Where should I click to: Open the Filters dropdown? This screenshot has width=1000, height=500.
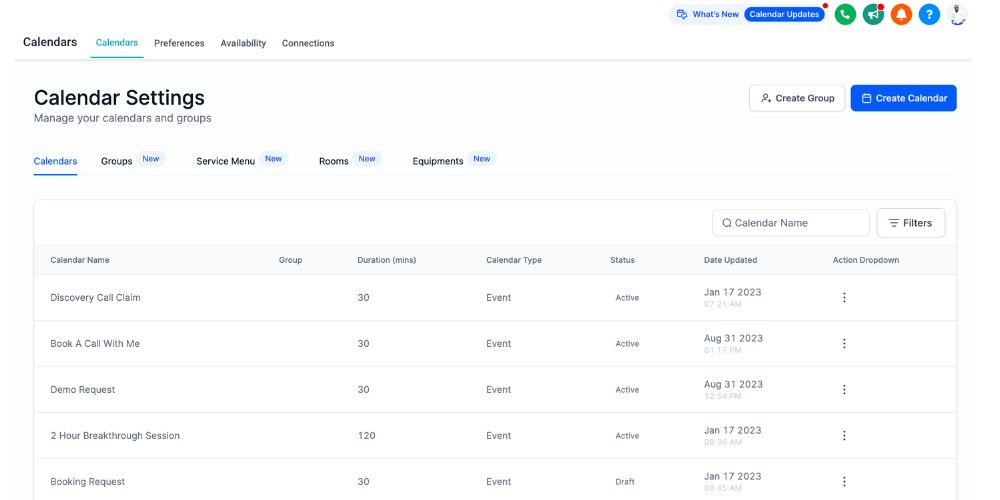coord(910,223)
